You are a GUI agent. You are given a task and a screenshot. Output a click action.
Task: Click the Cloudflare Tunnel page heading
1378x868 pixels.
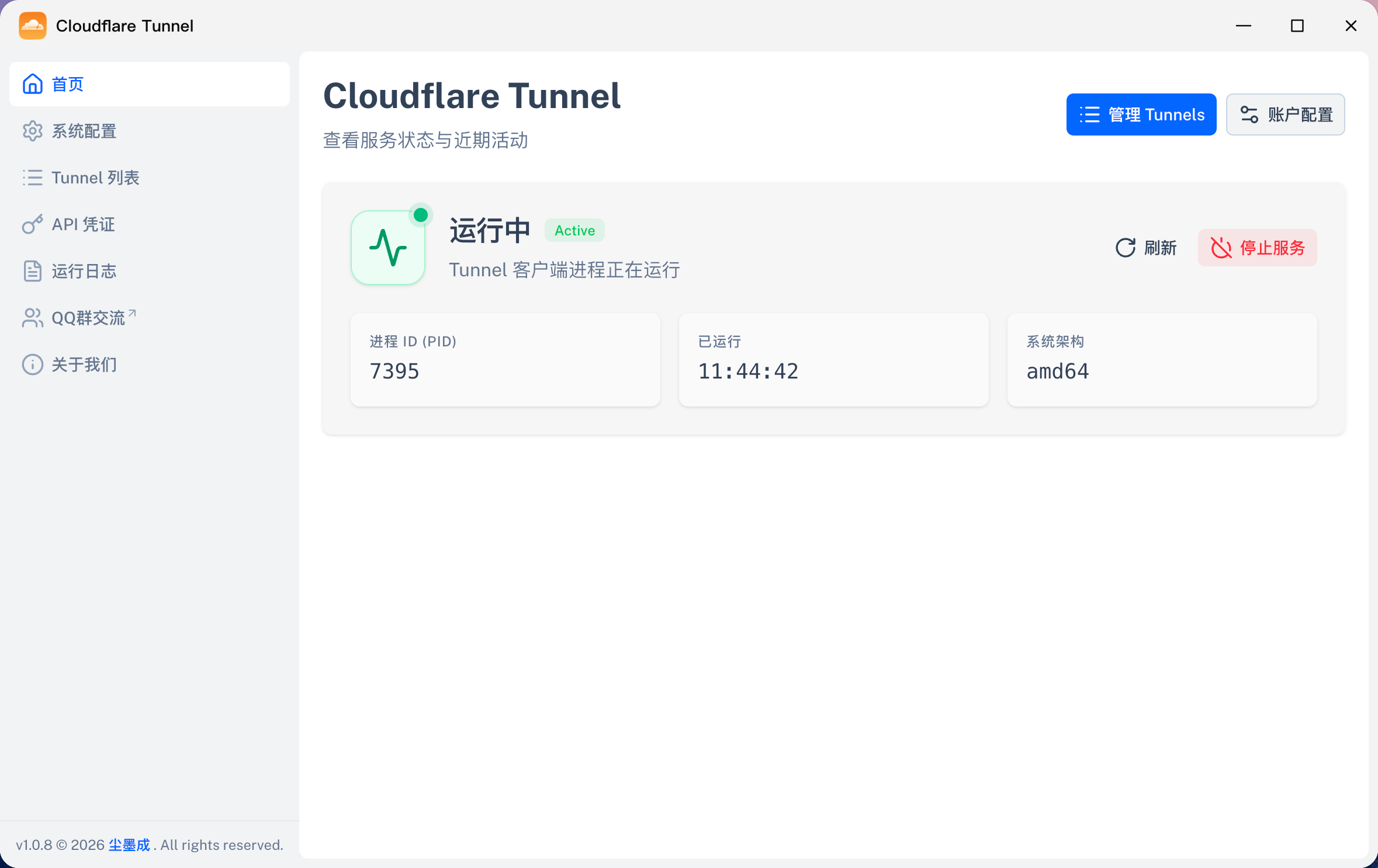click(x=472, y=96)
